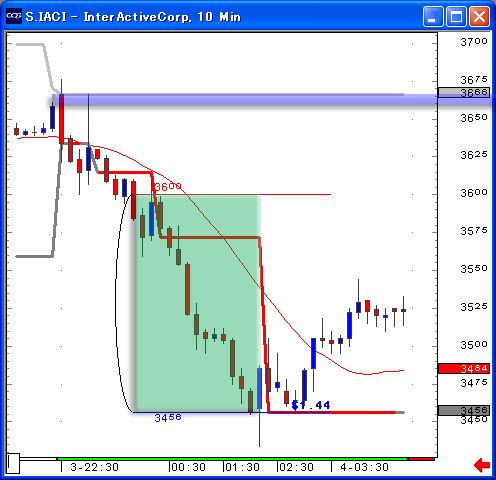The height and width of the screenshot is (480, 496).
Task: Maximize the S.IACI chart window
Action: [x=456, y=16]
